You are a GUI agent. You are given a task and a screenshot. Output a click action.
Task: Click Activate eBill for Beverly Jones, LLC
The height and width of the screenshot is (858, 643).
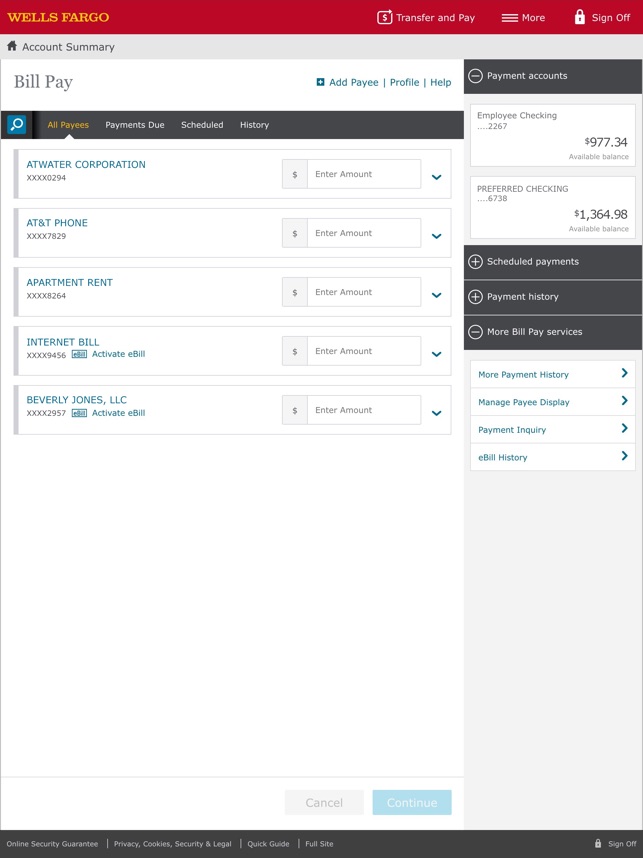click(x=118, y=413)
